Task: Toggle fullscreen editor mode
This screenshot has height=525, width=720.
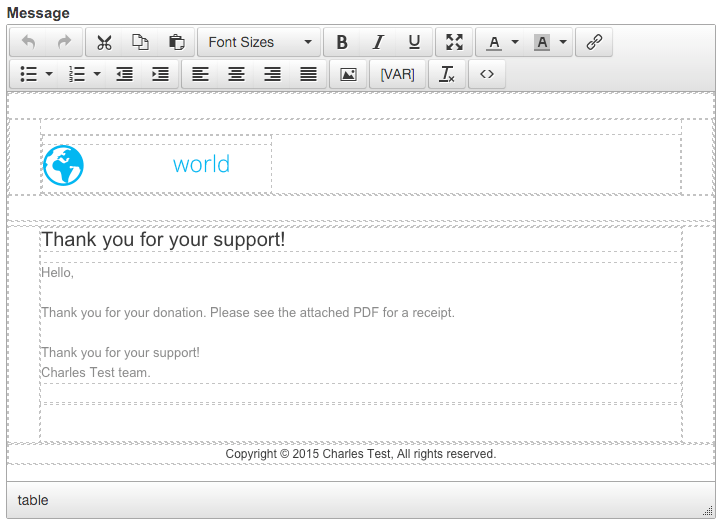Action: (454, 42)
